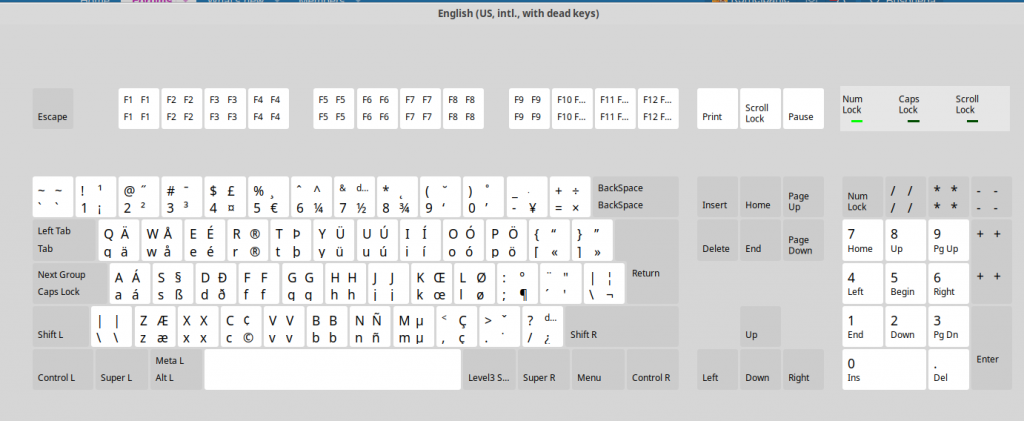The width and height of the screenshot is (1024, 421).
Task: Click the wide space bar key
Action: click(333, 370)
